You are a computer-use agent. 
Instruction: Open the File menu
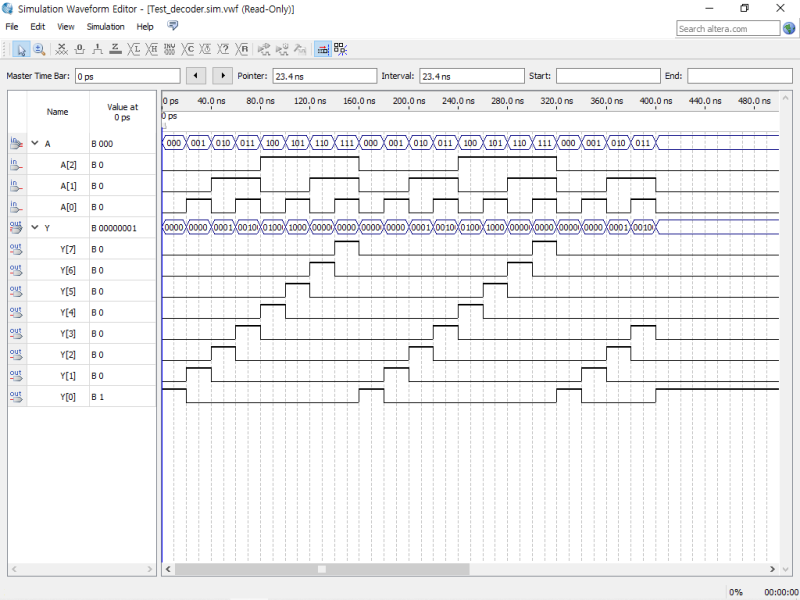[x=12, y=27]
